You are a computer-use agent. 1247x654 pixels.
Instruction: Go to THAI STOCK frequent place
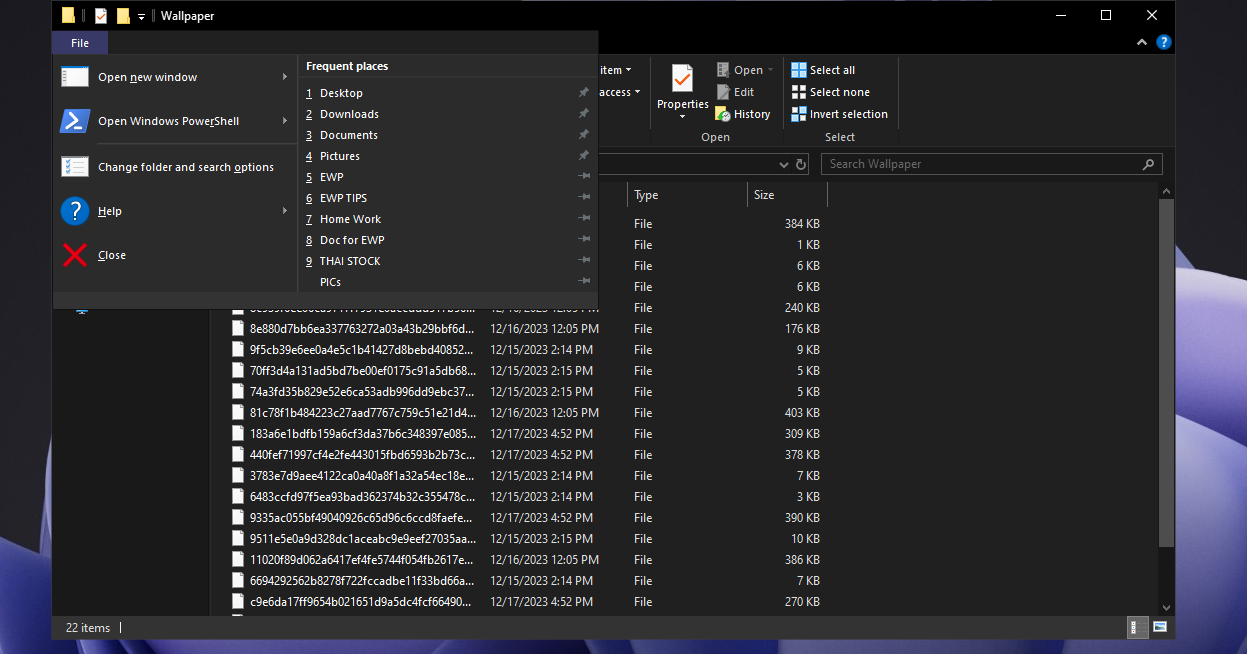point(448,261)
